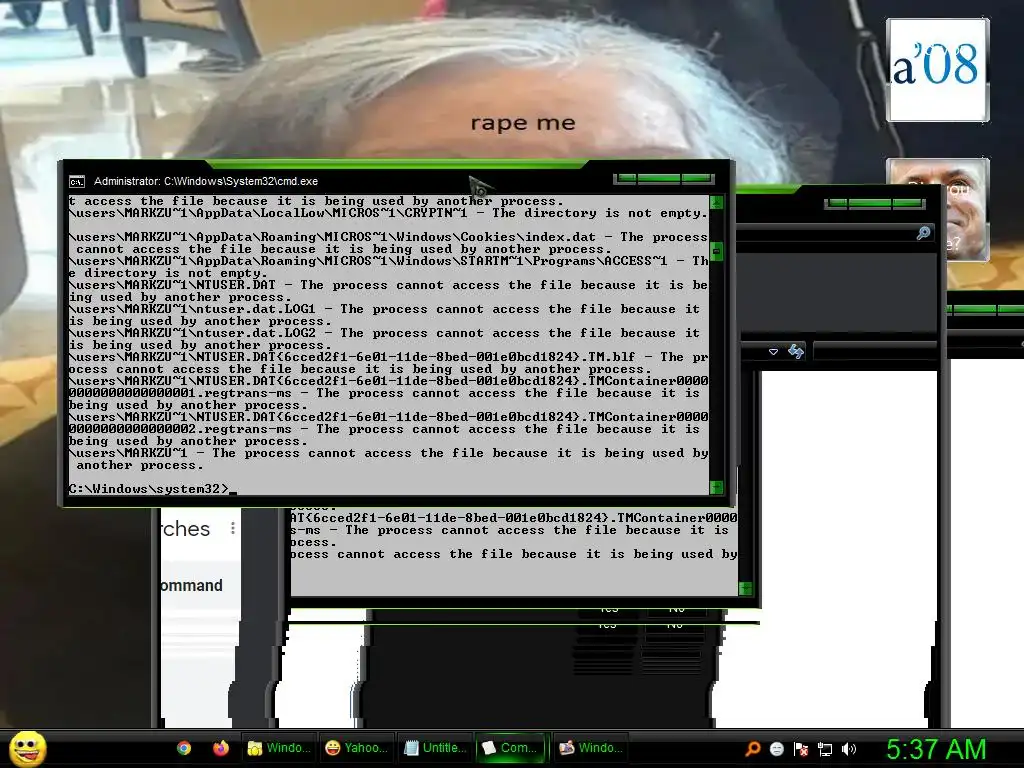The image size is (1024, 768).
Task: Click the "Administrator: C:\Windows\System32\cmd.exe" title text
Action: (206, 182)
